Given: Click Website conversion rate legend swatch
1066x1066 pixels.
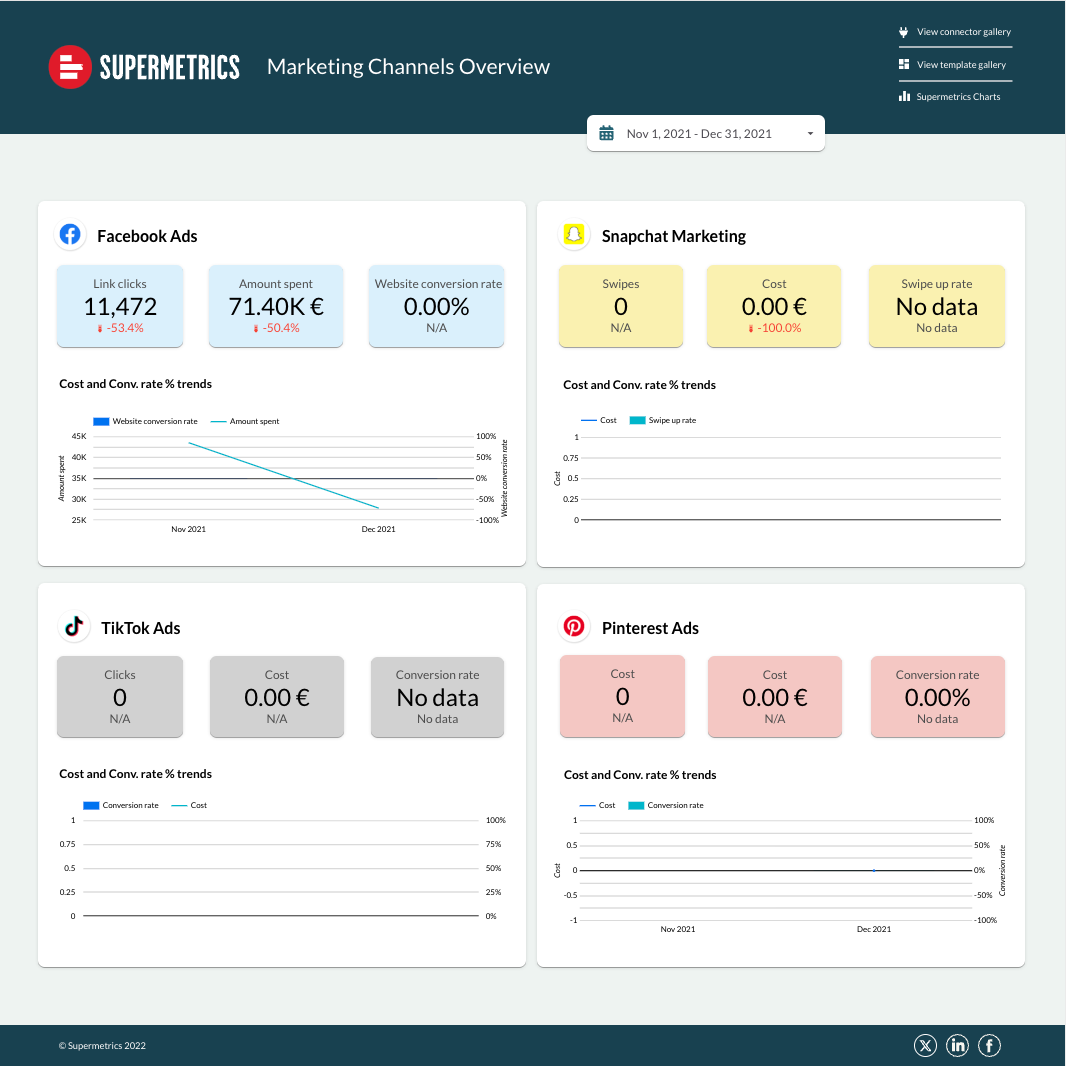Looking at the screenshot, I should (x=101, y=421).
